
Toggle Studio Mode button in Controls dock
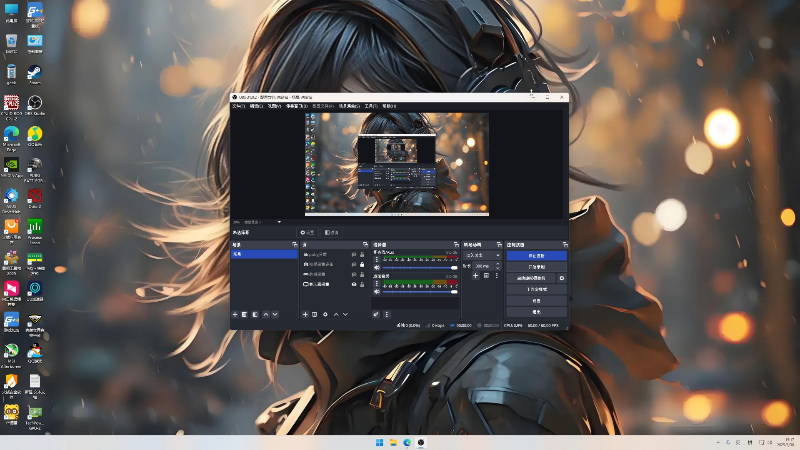[536, 289]
